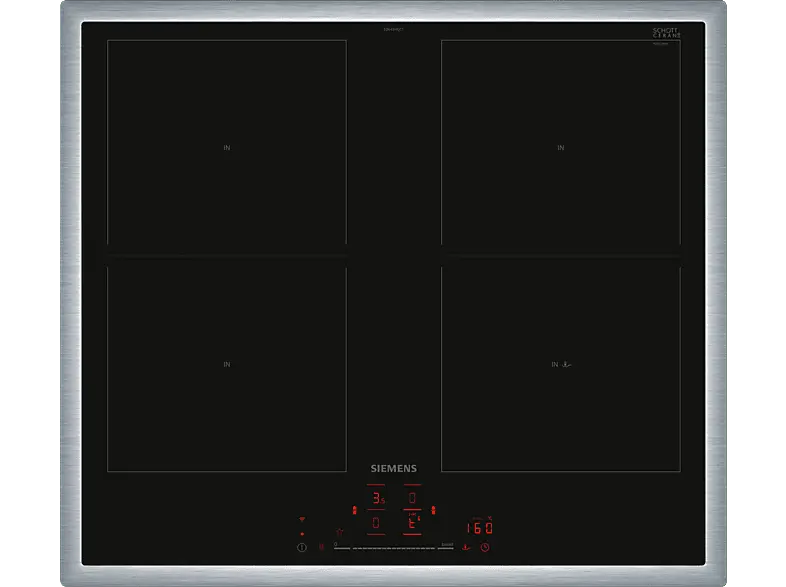The image size is (786, 587).
Task: Select the top-right zone display showing 0
Action: [x=412, y=497]
